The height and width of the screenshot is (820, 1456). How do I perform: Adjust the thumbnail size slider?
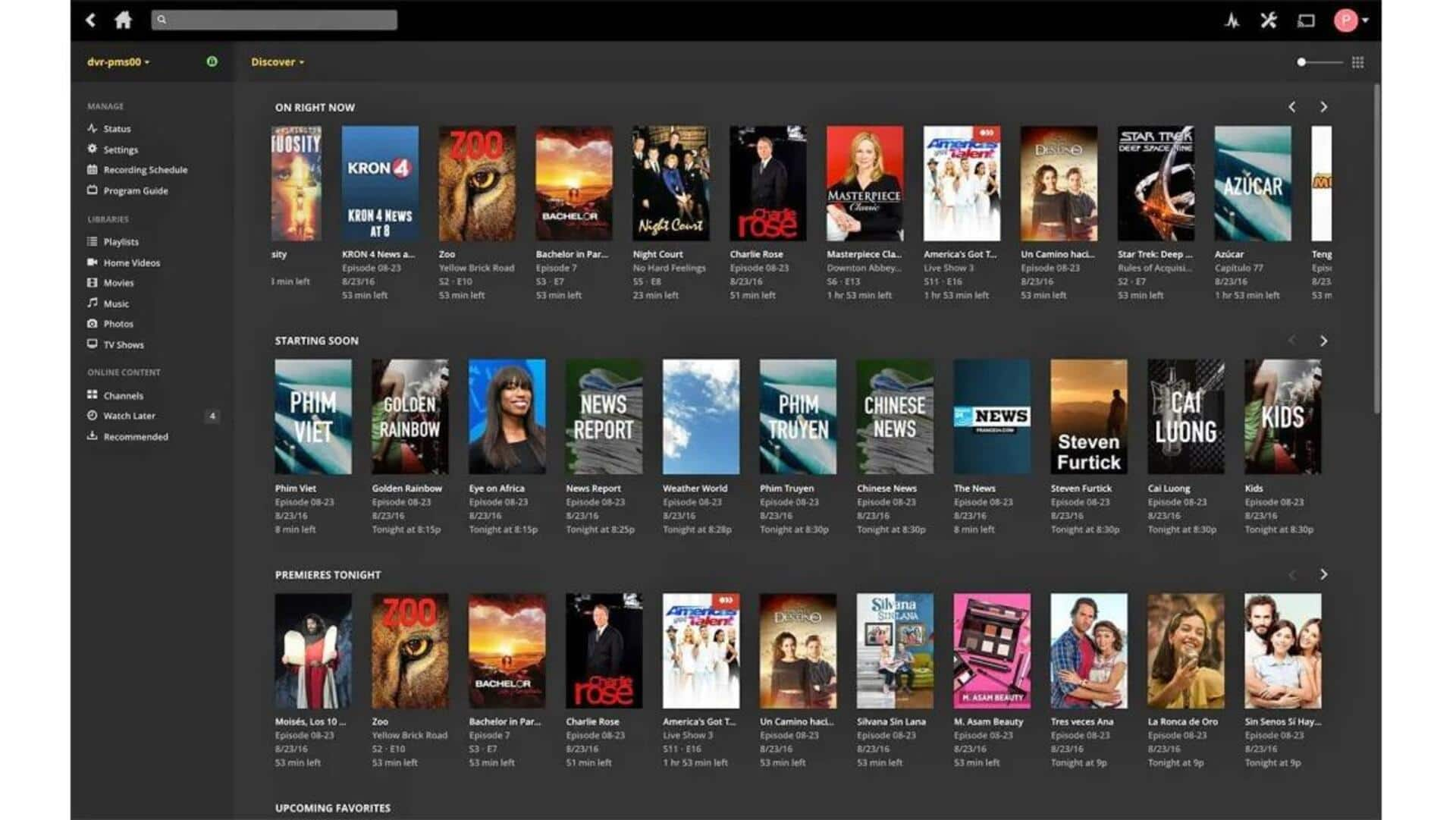tap(1319, 62)
